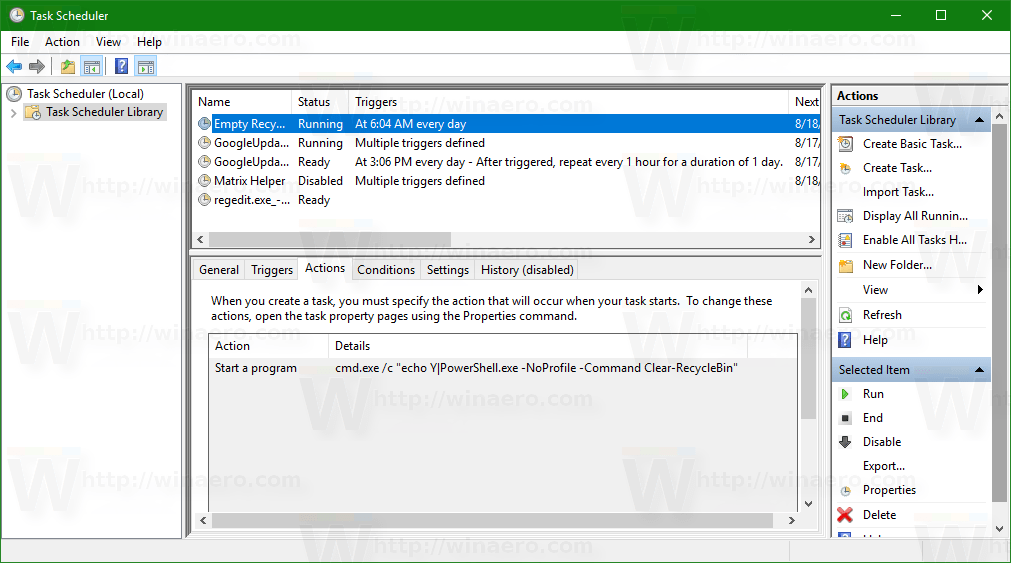Toggle the Show/Hide Console Tree icon
The image size is (1011, 563).
coord(92,66)
